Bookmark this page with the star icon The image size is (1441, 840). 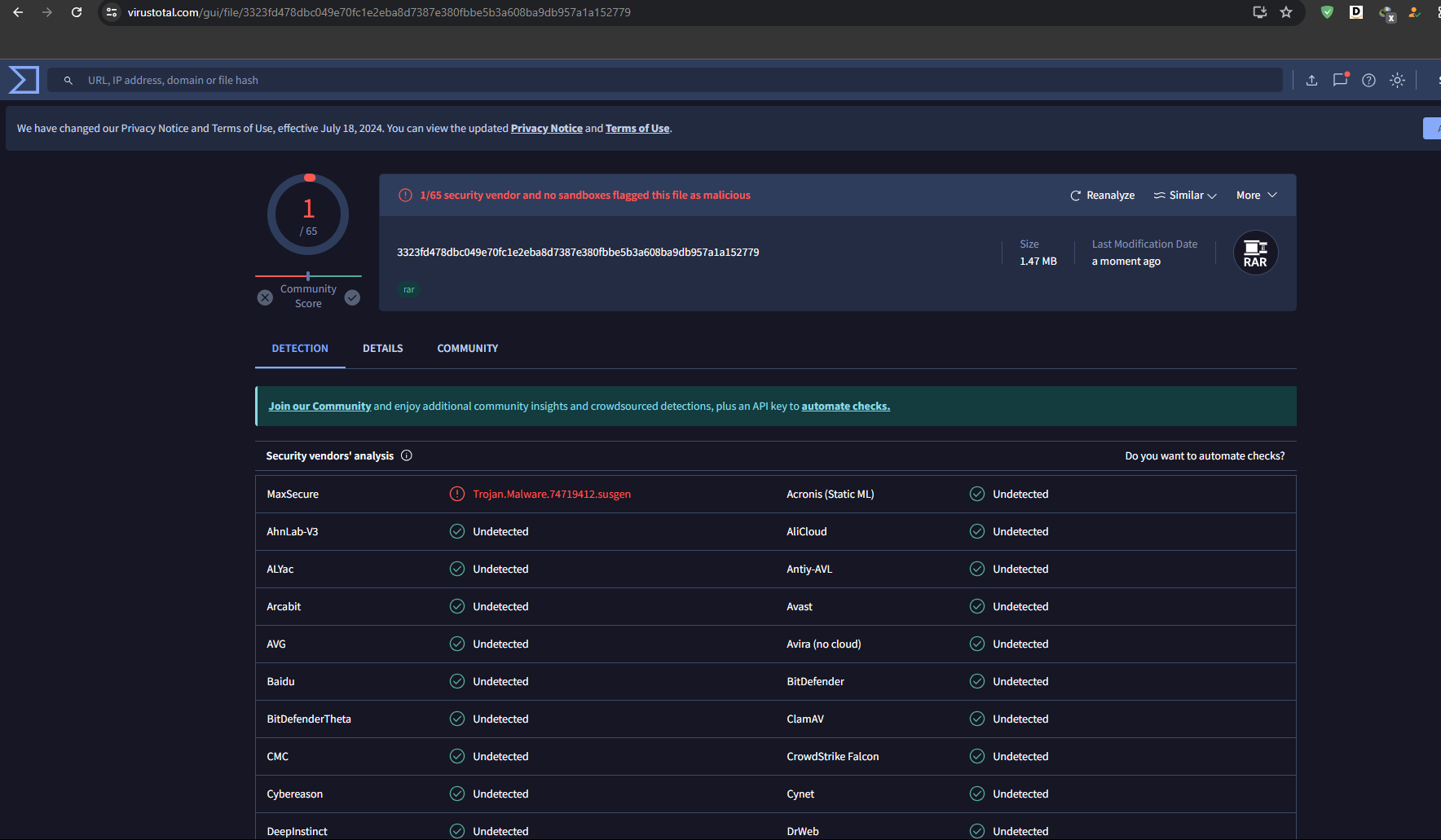point(1286,12)
